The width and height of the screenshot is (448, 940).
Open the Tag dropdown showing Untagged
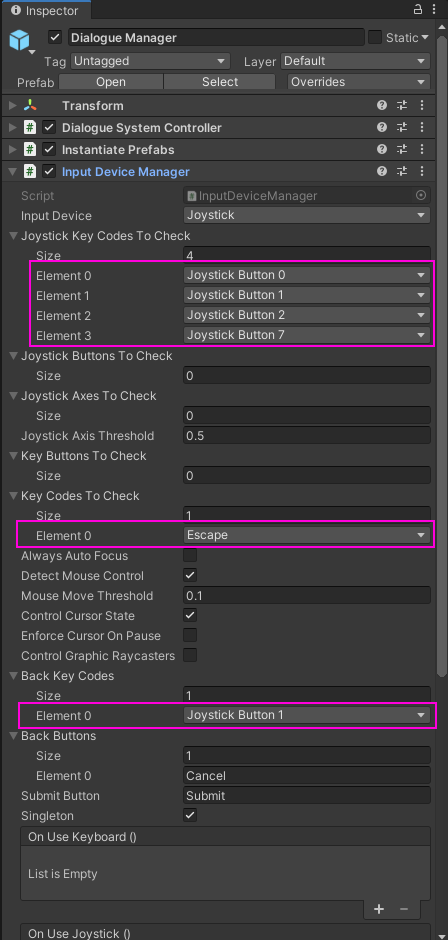151,61
